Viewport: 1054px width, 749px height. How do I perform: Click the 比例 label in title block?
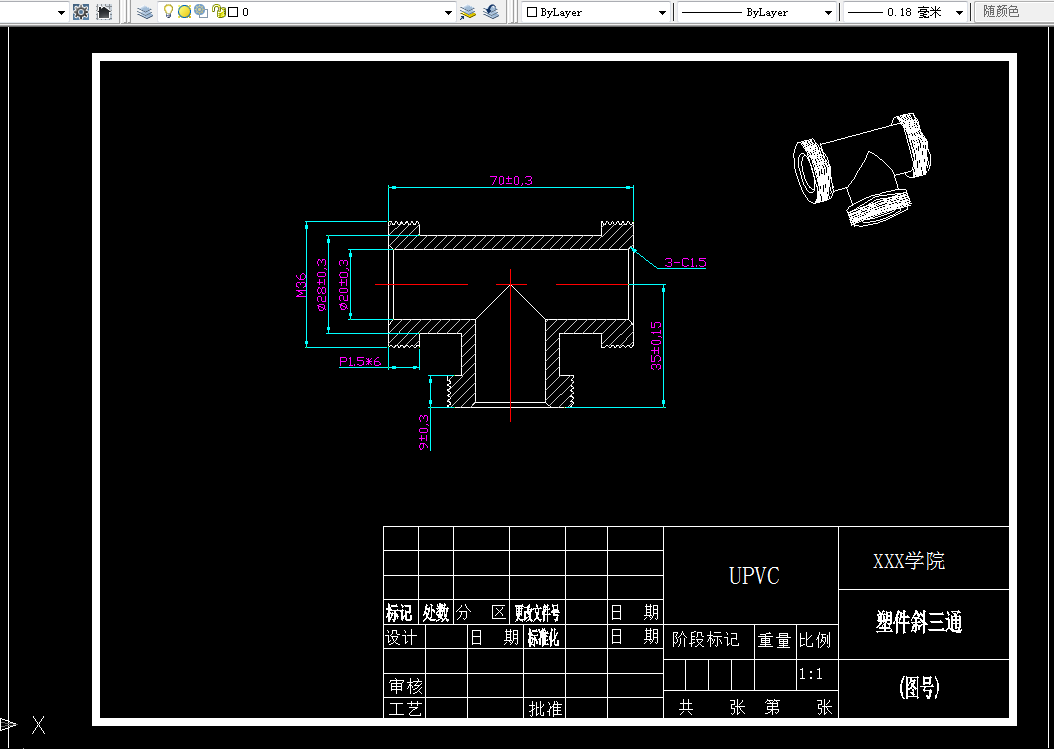click(815, 640)
